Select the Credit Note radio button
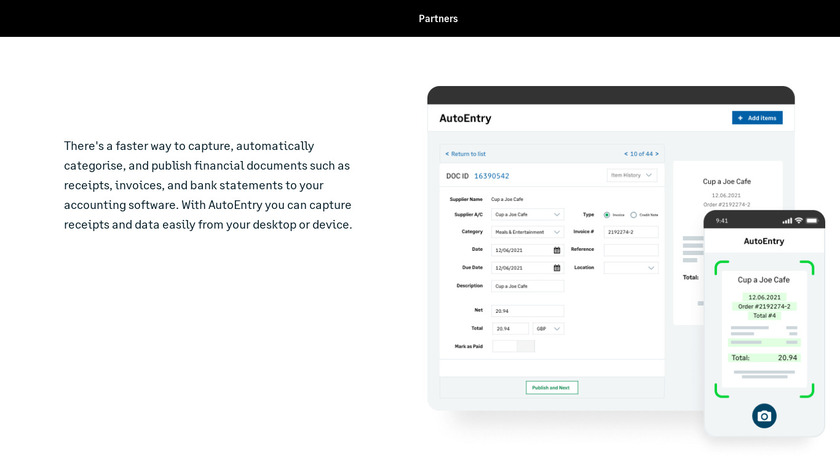The image size is (840, 472). [x=633, y=215]
